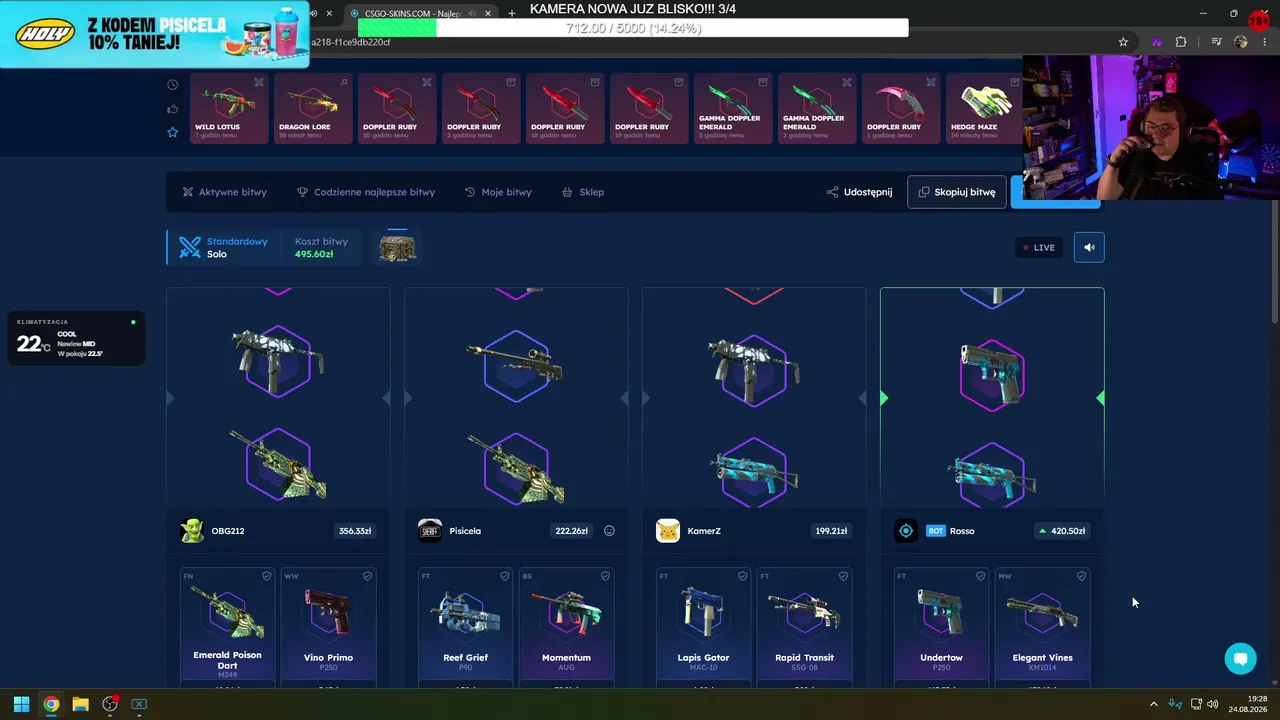The image size is (1280, 720).
Task: Select the thumbs-up best drops icon
Action: (172, 109)
